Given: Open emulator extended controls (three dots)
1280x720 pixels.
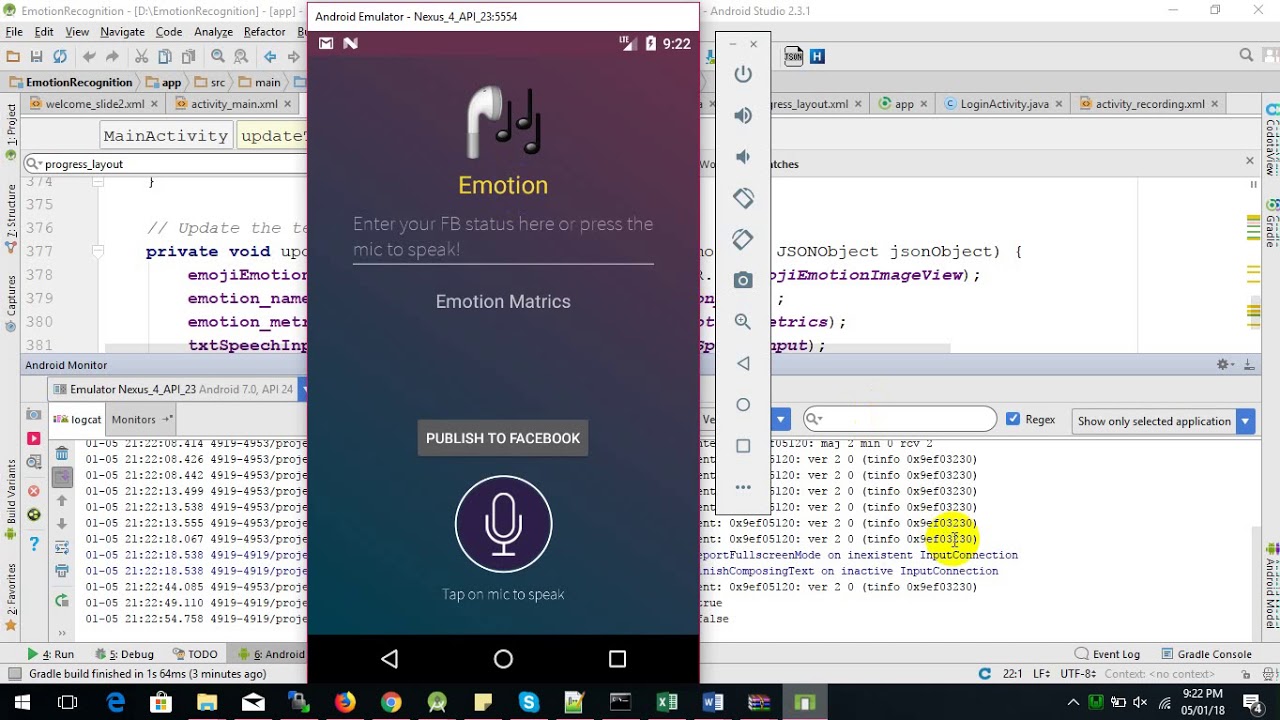Looking at the screenshot, I should pyautogui.click(x=743, y=487).
